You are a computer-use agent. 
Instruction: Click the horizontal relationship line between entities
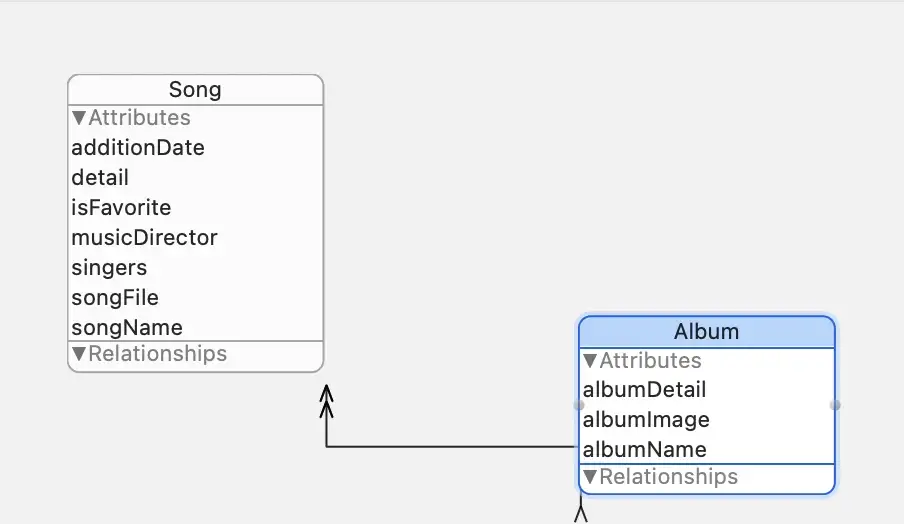click(x=453, y=446)
